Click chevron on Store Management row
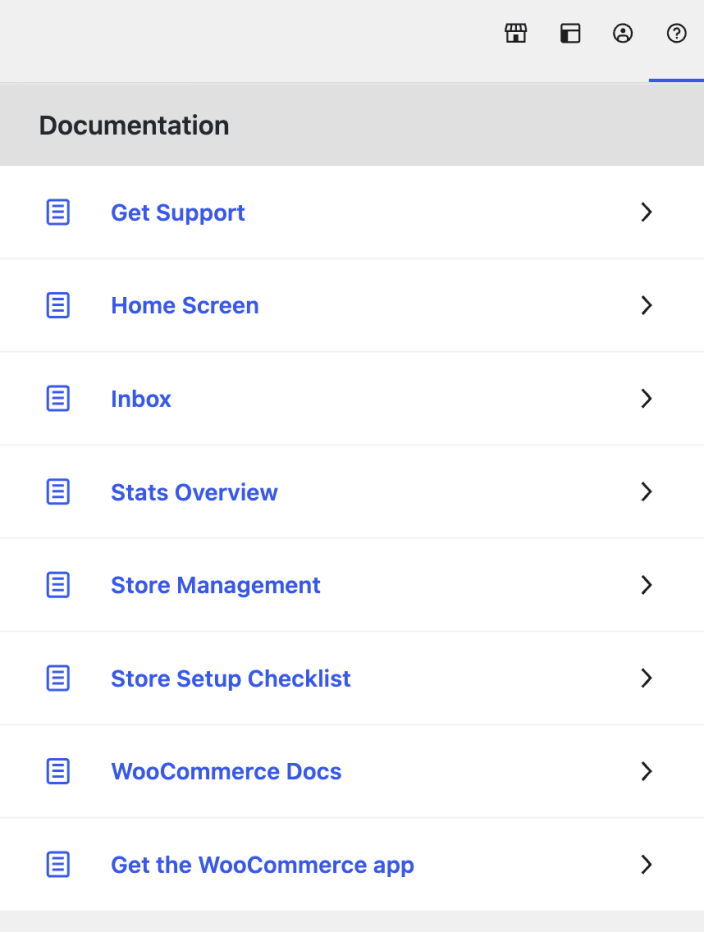The image size is (704, 932). pos(646,585)
